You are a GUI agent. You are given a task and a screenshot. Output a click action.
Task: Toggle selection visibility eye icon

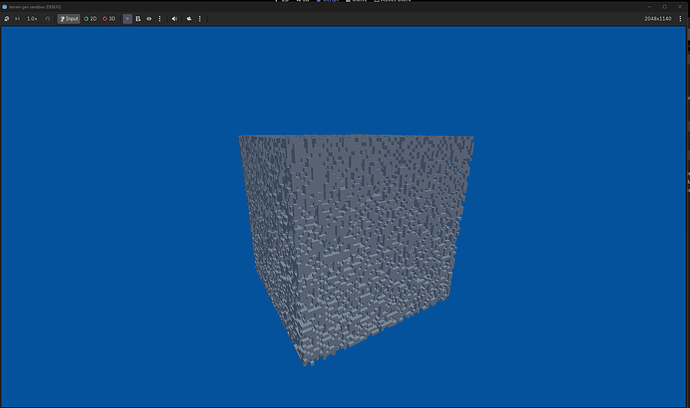[149, 19]
